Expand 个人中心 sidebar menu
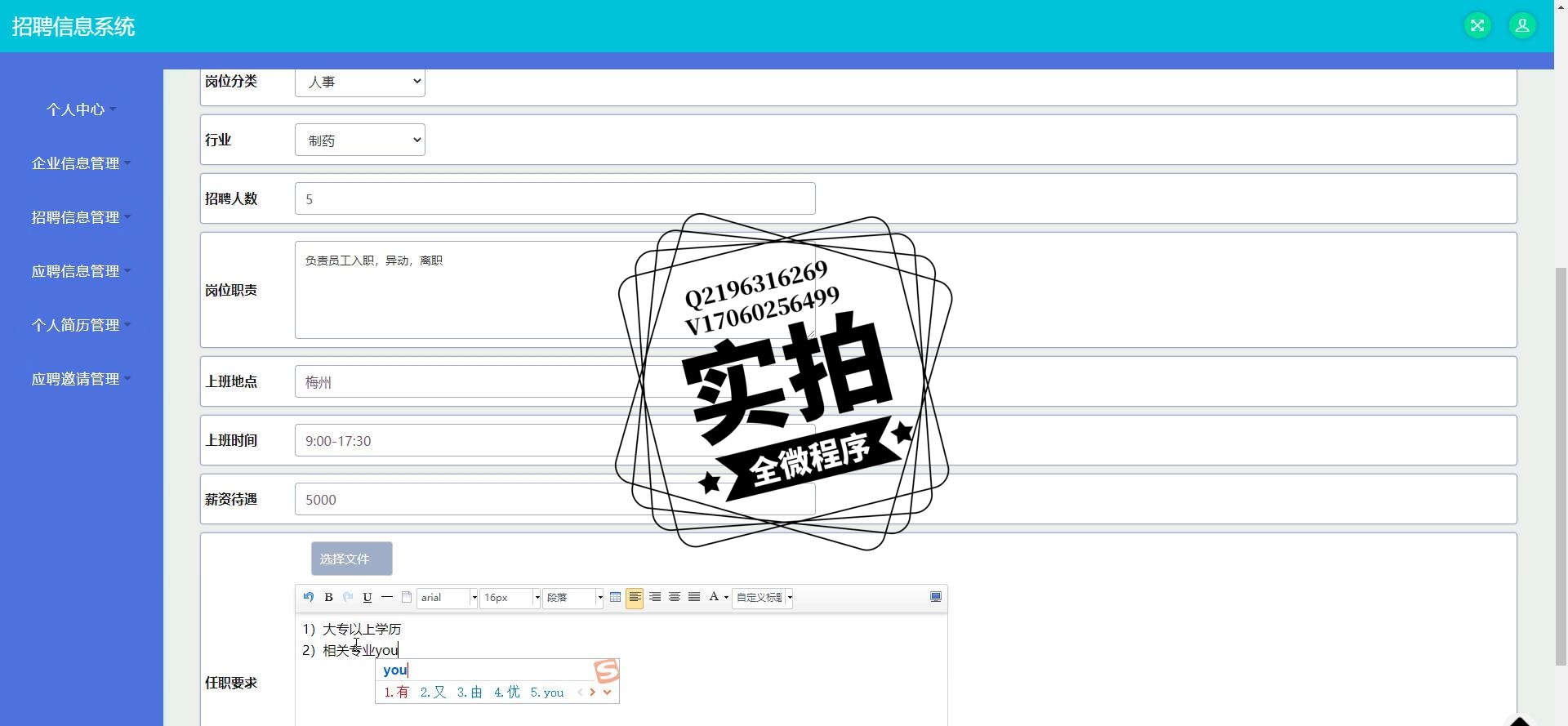 pyautogui.click(x=81, y=109)
